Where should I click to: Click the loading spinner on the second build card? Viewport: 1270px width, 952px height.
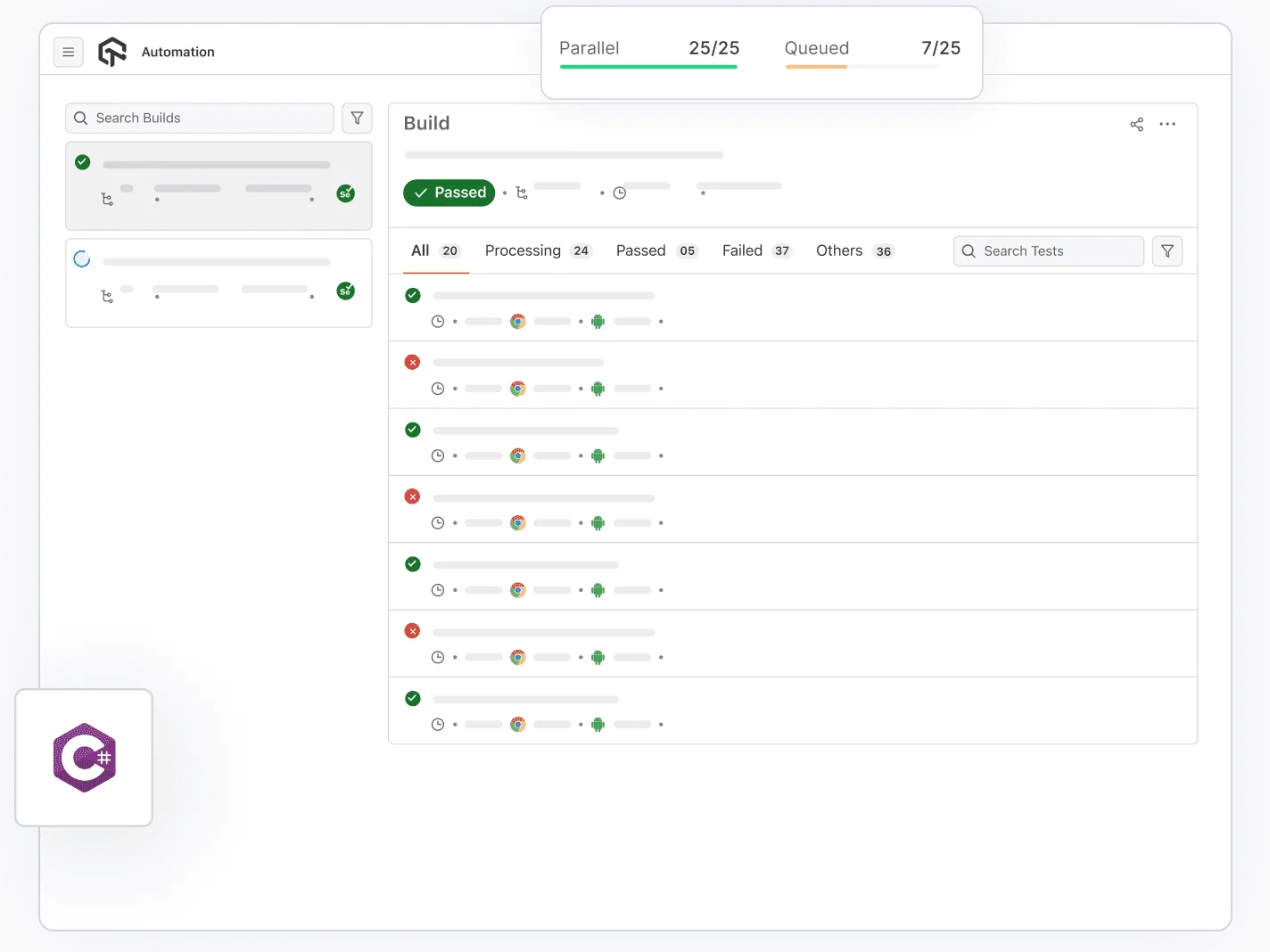(82, 258)
